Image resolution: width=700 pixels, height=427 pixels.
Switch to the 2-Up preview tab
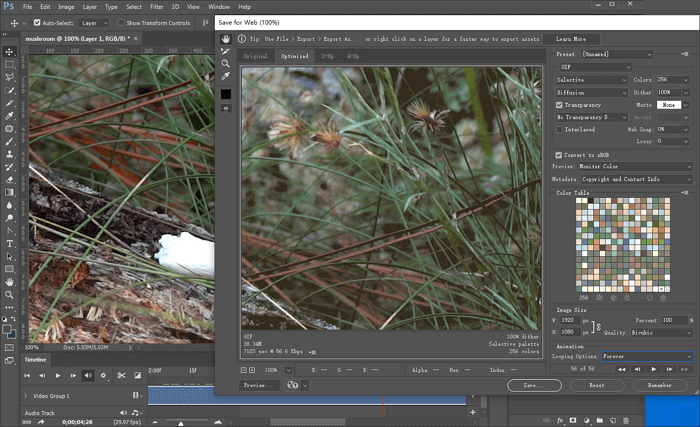click(327, 57)
